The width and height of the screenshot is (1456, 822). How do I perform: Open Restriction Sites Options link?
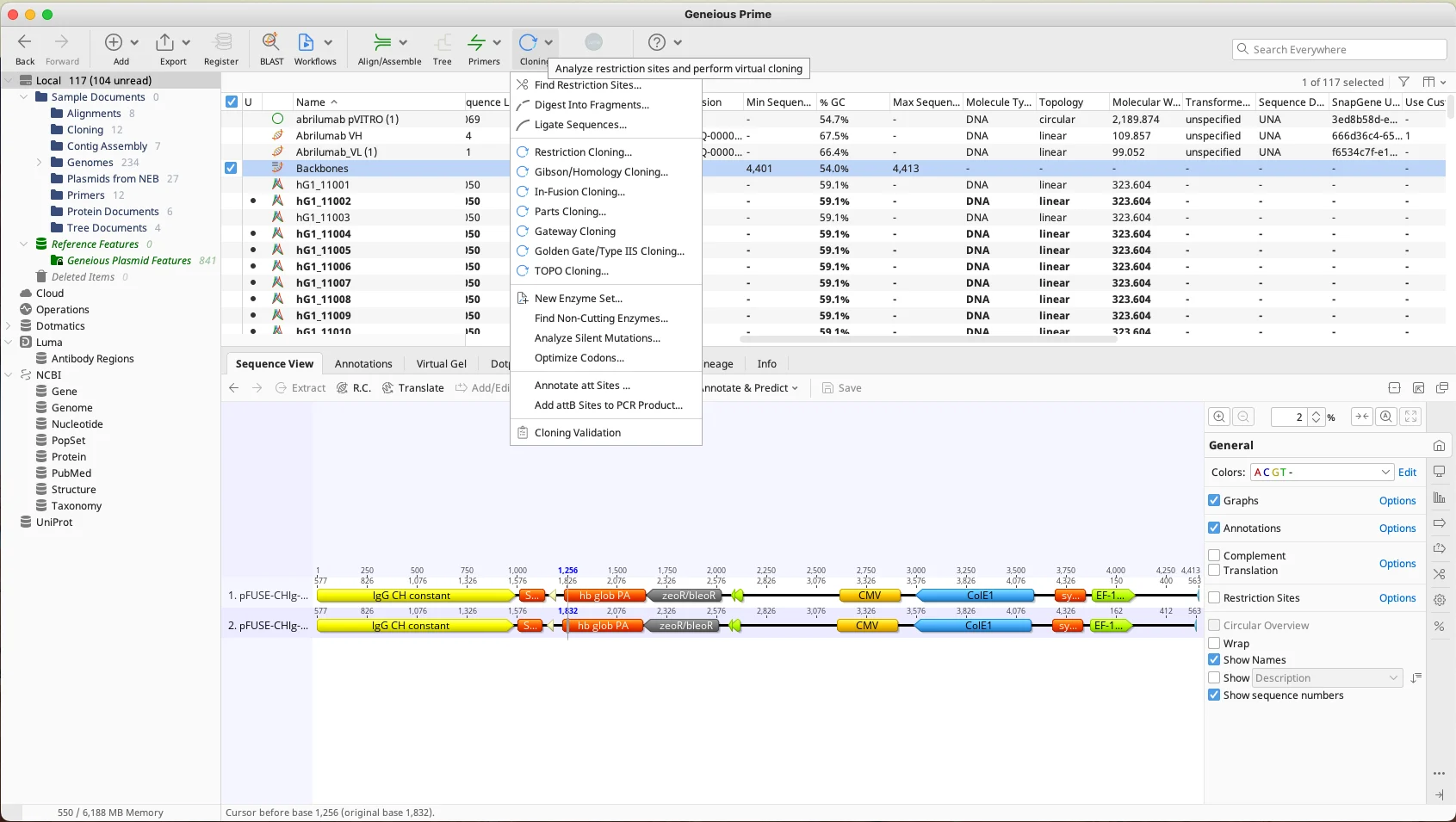pos(1397,597)
